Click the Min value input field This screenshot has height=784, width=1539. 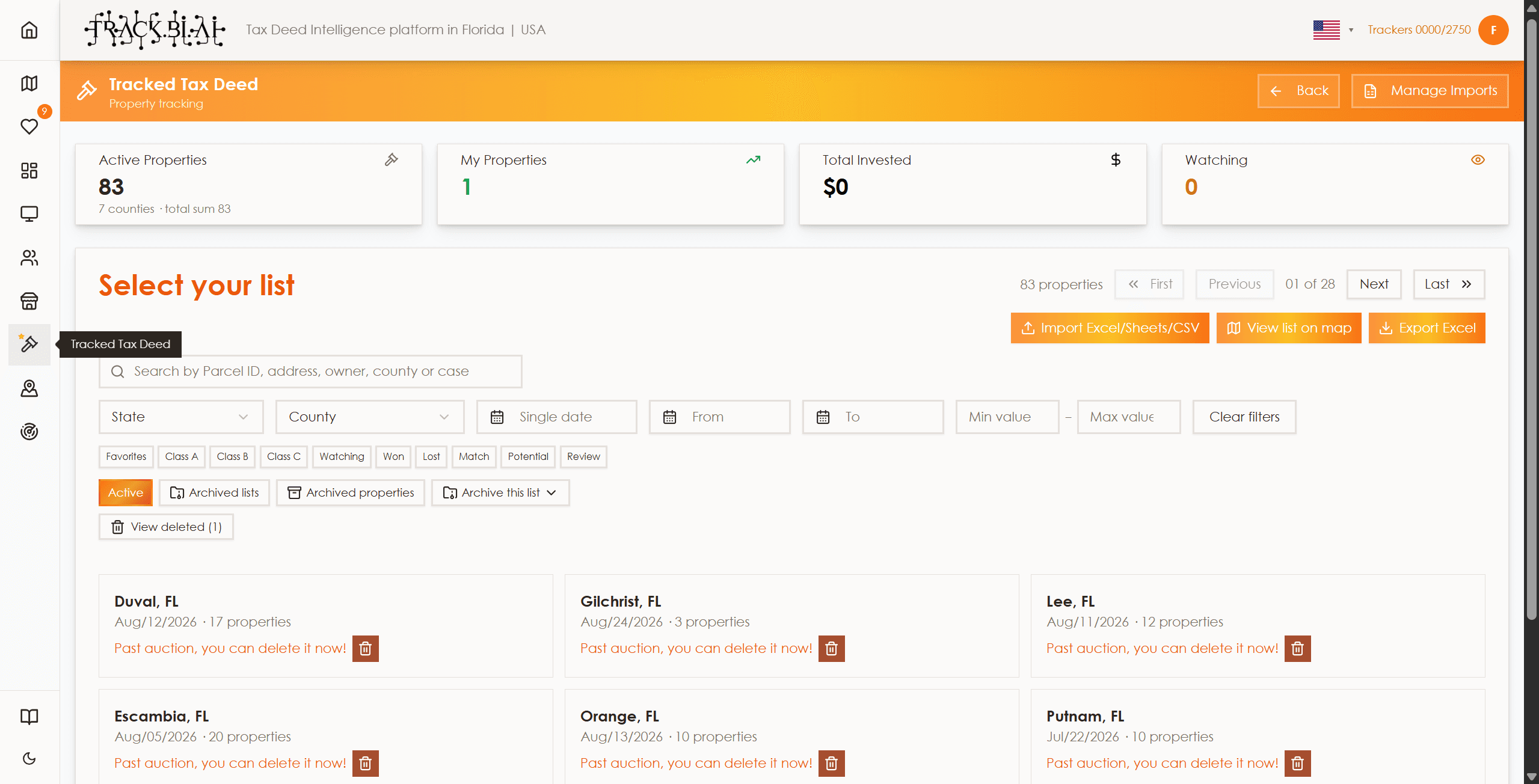tap(1007, 417)
